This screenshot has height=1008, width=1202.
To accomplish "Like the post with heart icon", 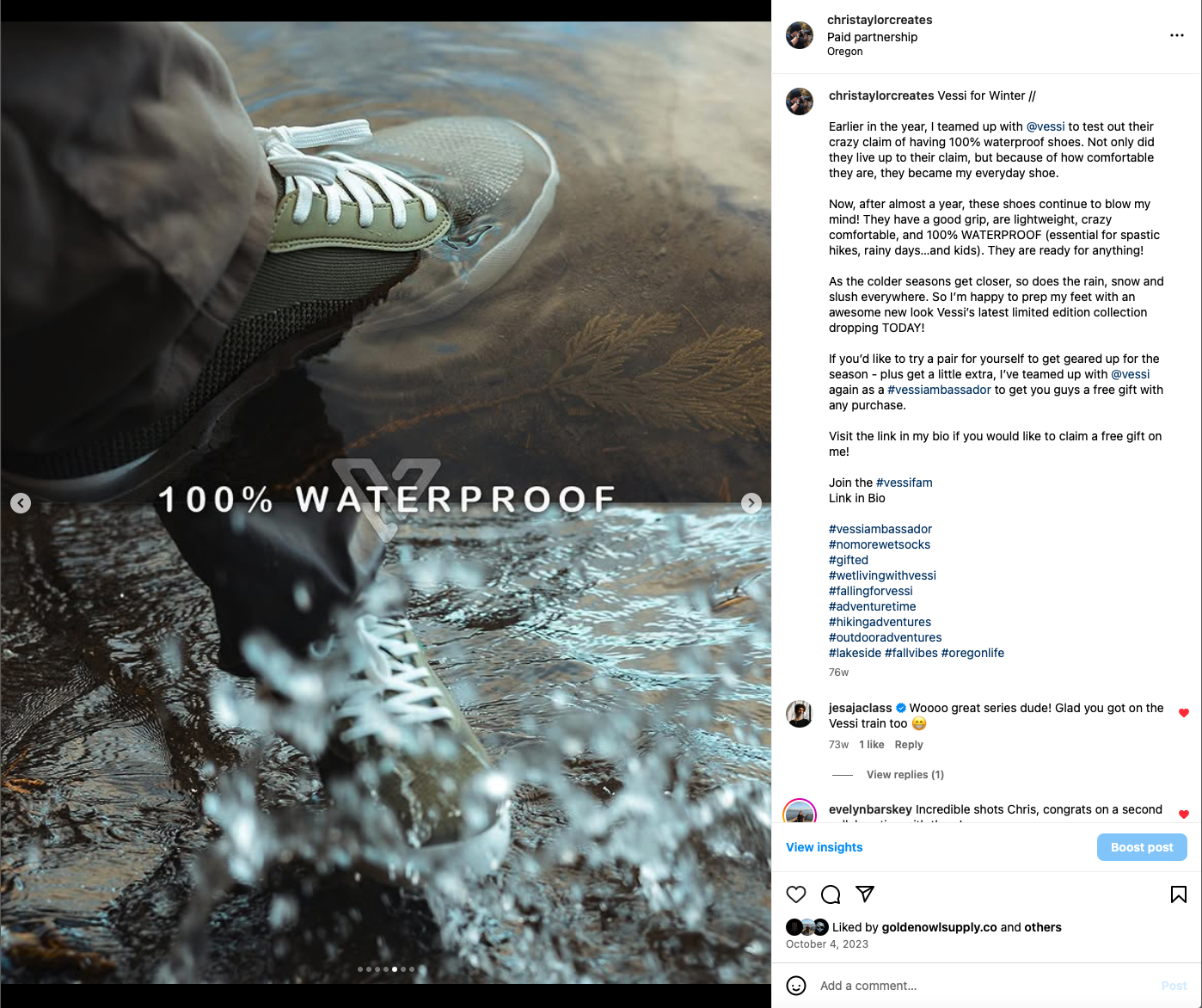I will point(796,894).
